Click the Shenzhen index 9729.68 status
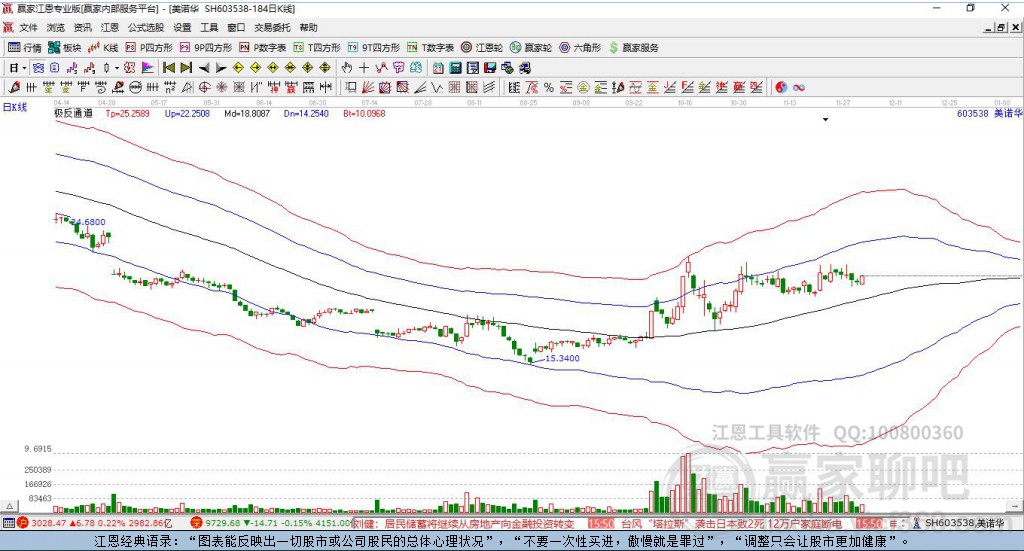This screenshot has width=1024, height=551. pos(272,523)
